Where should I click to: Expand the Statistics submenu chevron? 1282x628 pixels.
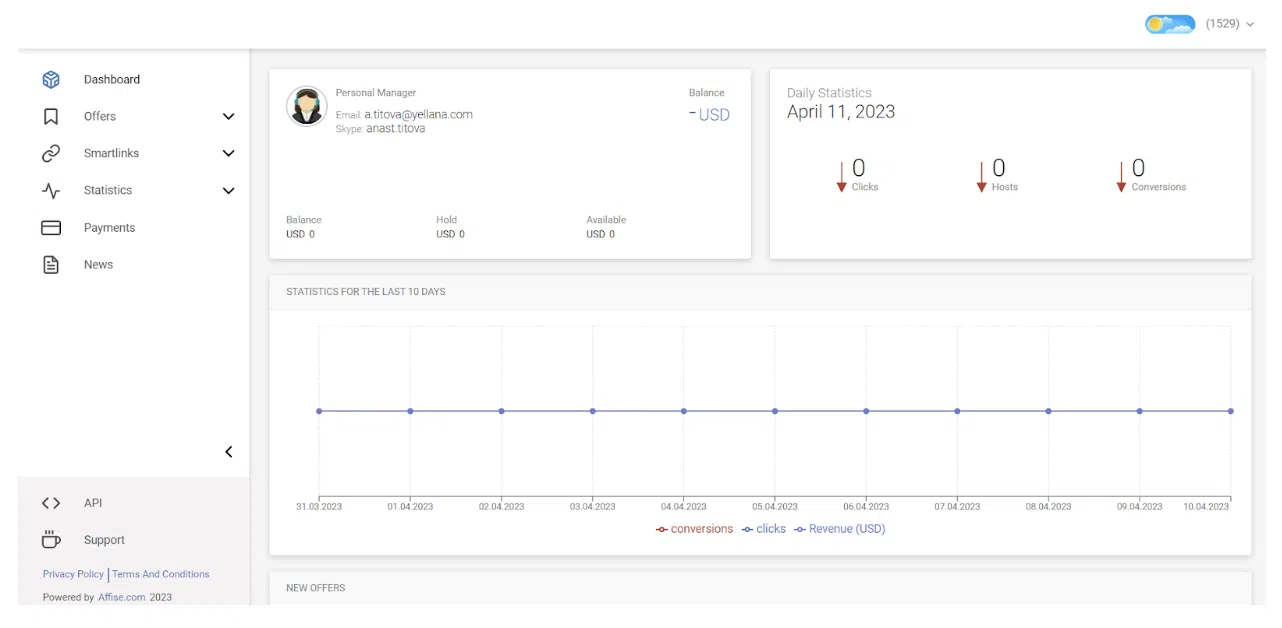[x=228, y=191]
